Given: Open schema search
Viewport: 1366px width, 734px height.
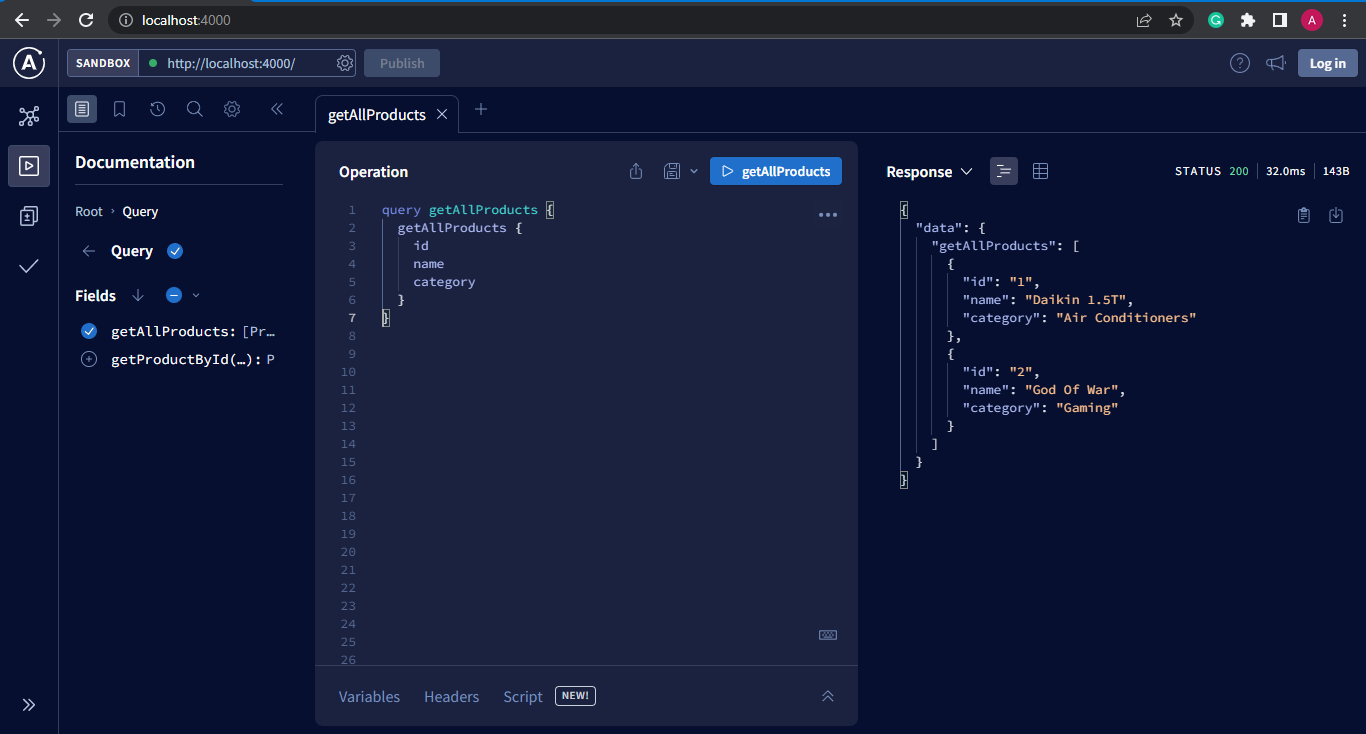Looking at the screenshot, I should coord(194,109).
